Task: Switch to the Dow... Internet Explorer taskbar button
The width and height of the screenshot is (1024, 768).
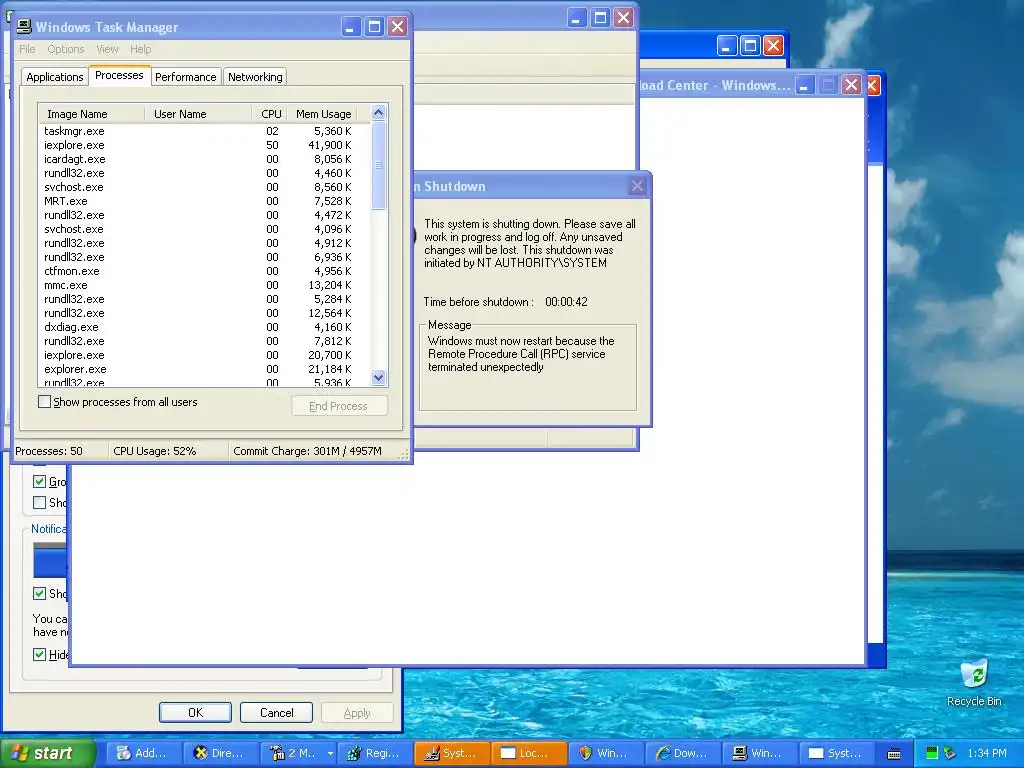Action: coord(682,753)
